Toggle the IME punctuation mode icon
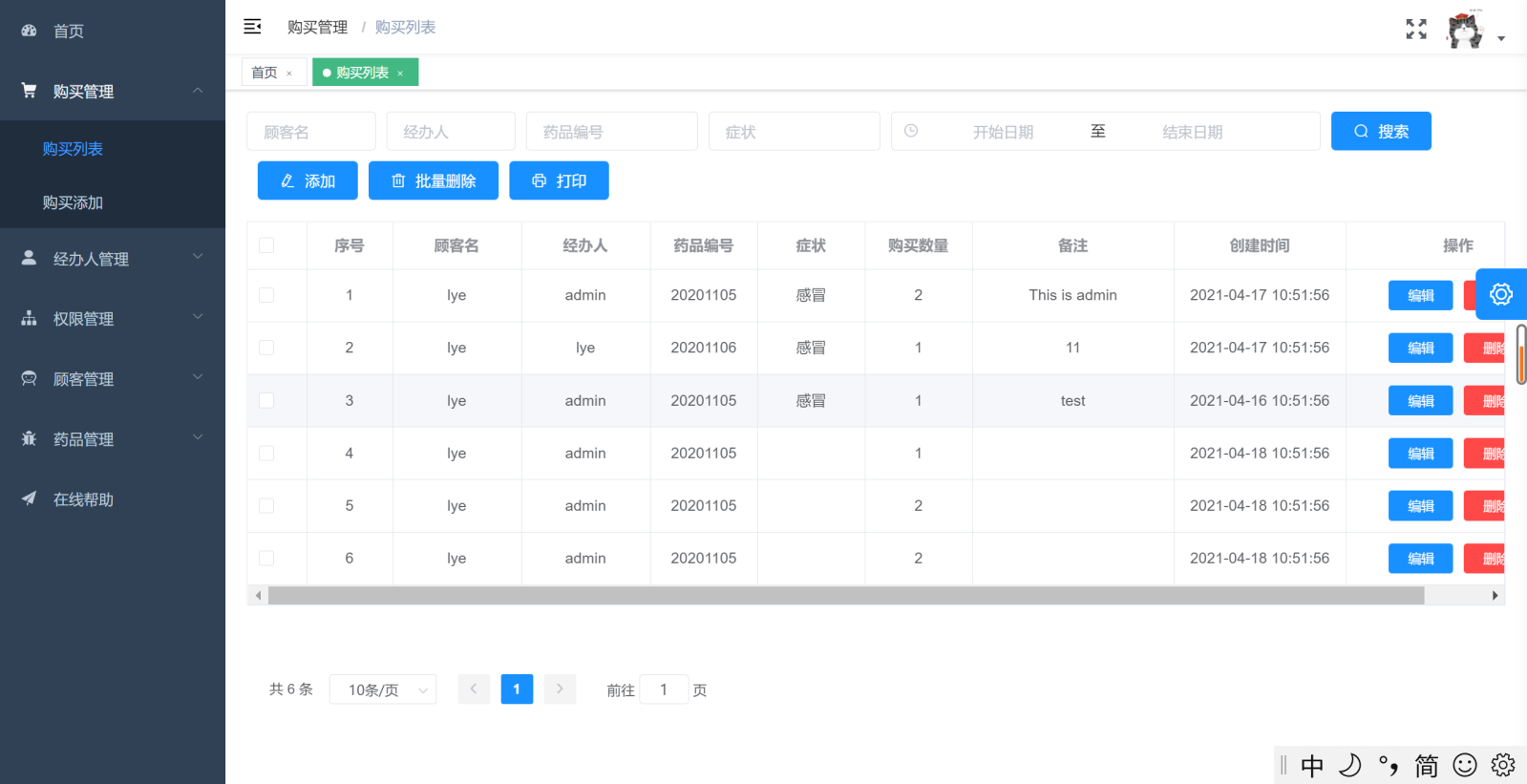 (1389, 766)
